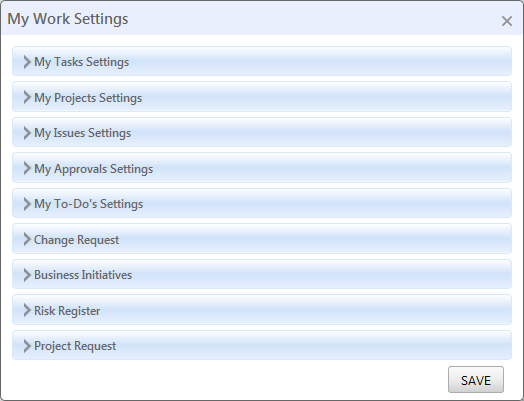524x401 pixels.
Task: Click the chevron arrow beside Business Initiatives
Action: (27, 275)
